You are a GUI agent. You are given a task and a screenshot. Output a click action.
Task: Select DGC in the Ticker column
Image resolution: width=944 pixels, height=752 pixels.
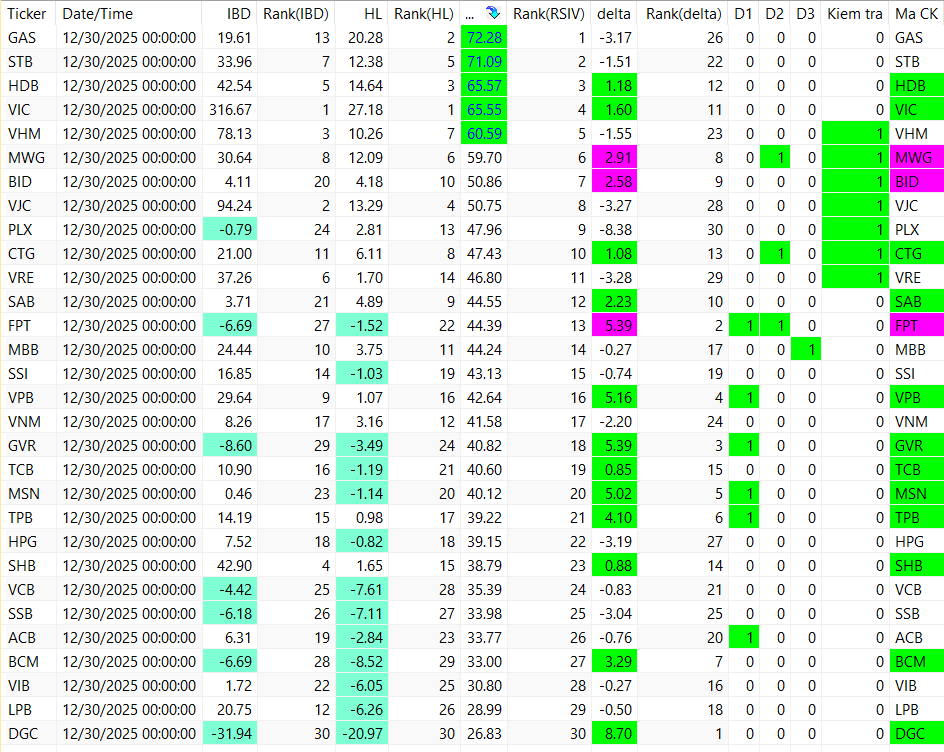click(x=23, y=734)
